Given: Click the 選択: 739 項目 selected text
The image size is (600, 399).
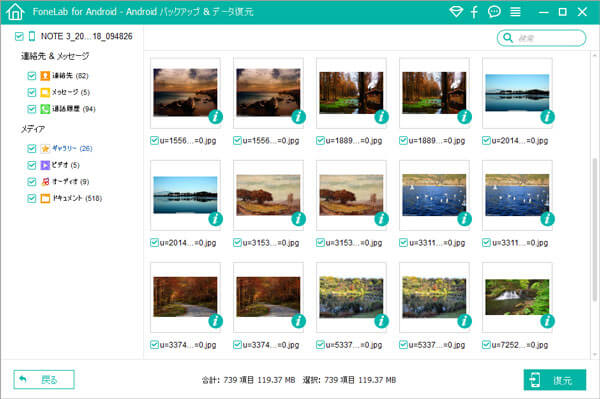Looking at the screenshot, I should (349, 380).
